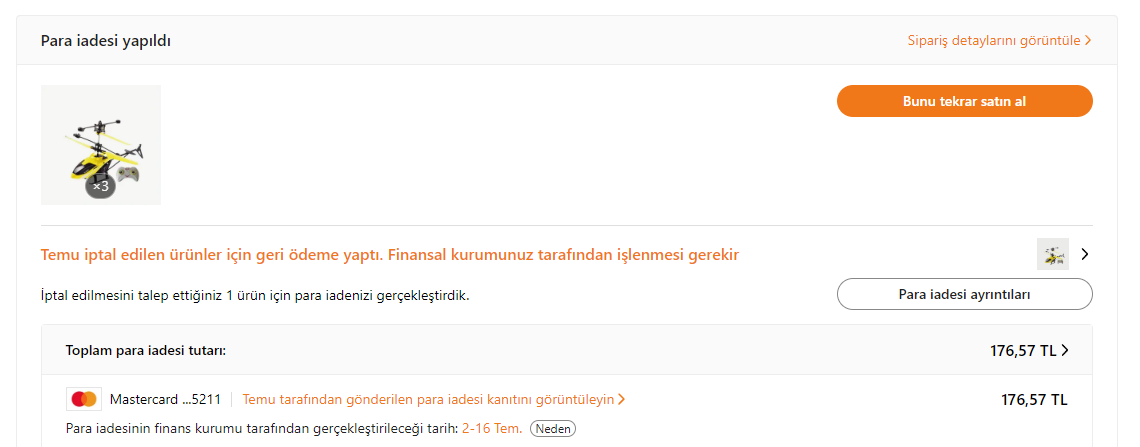Screen dimensions: 1140x447
Task: Click the Para iadesi yapıldı header
Action: point(106,41)
